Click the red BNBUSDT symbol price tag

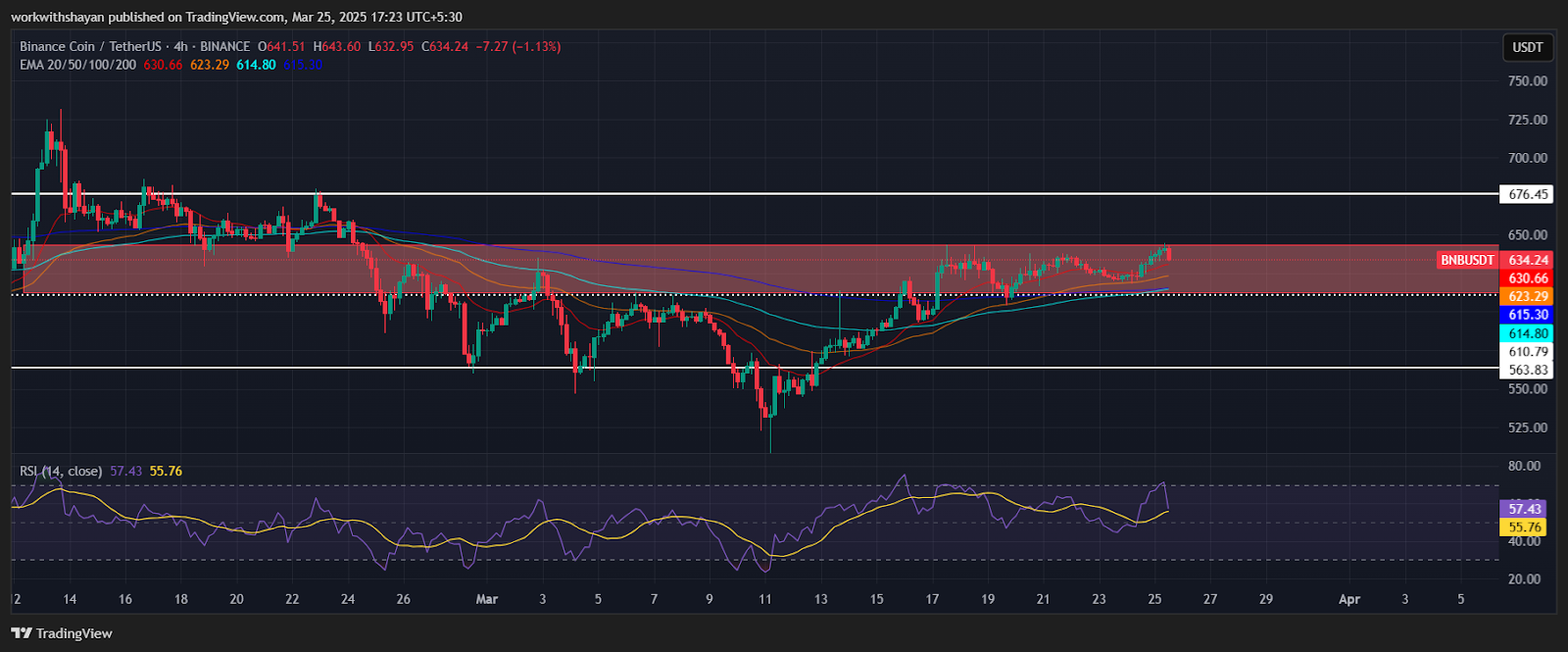pyautogui.click(x=1467, y=260)
